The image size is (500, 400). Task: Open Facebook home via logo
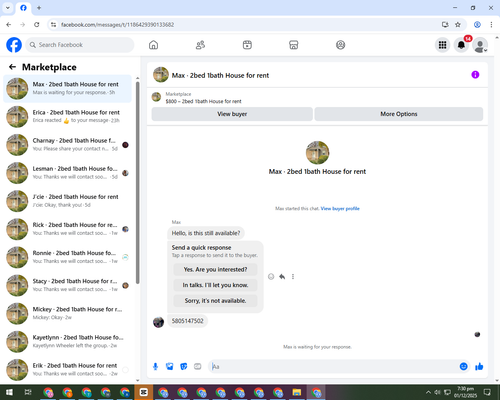tap(14, 45)
